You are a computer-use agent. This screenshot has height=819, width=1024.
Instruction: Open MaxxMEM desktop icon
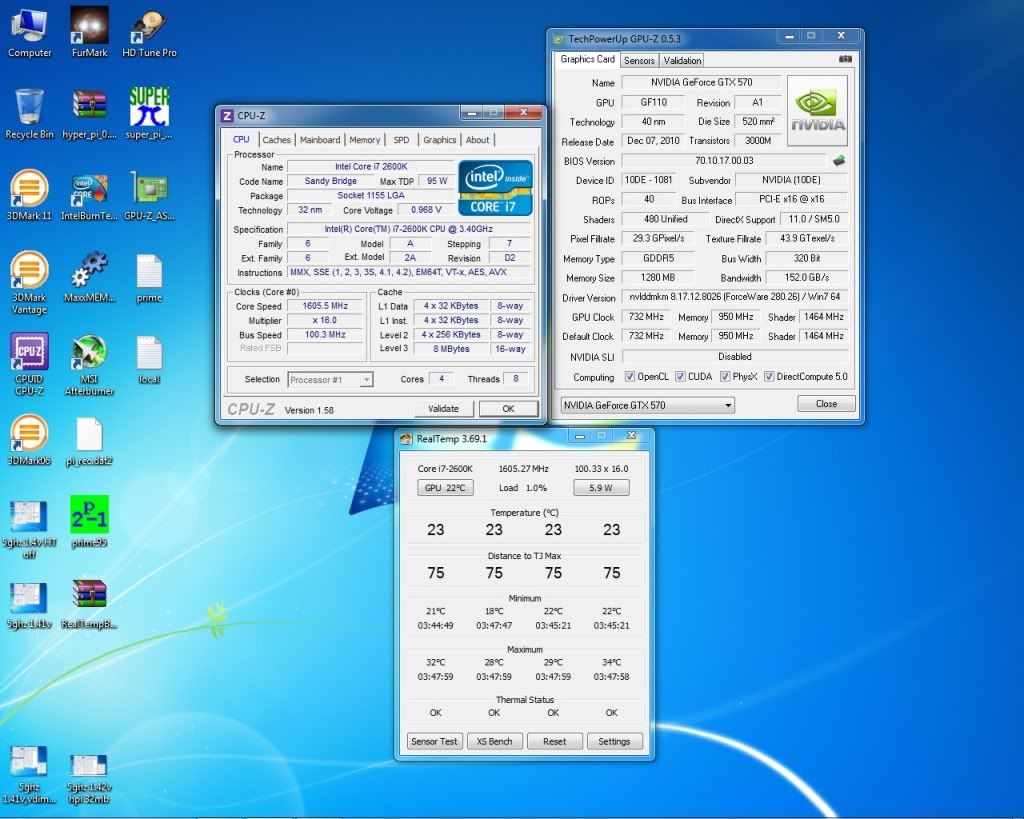point(89,278)
